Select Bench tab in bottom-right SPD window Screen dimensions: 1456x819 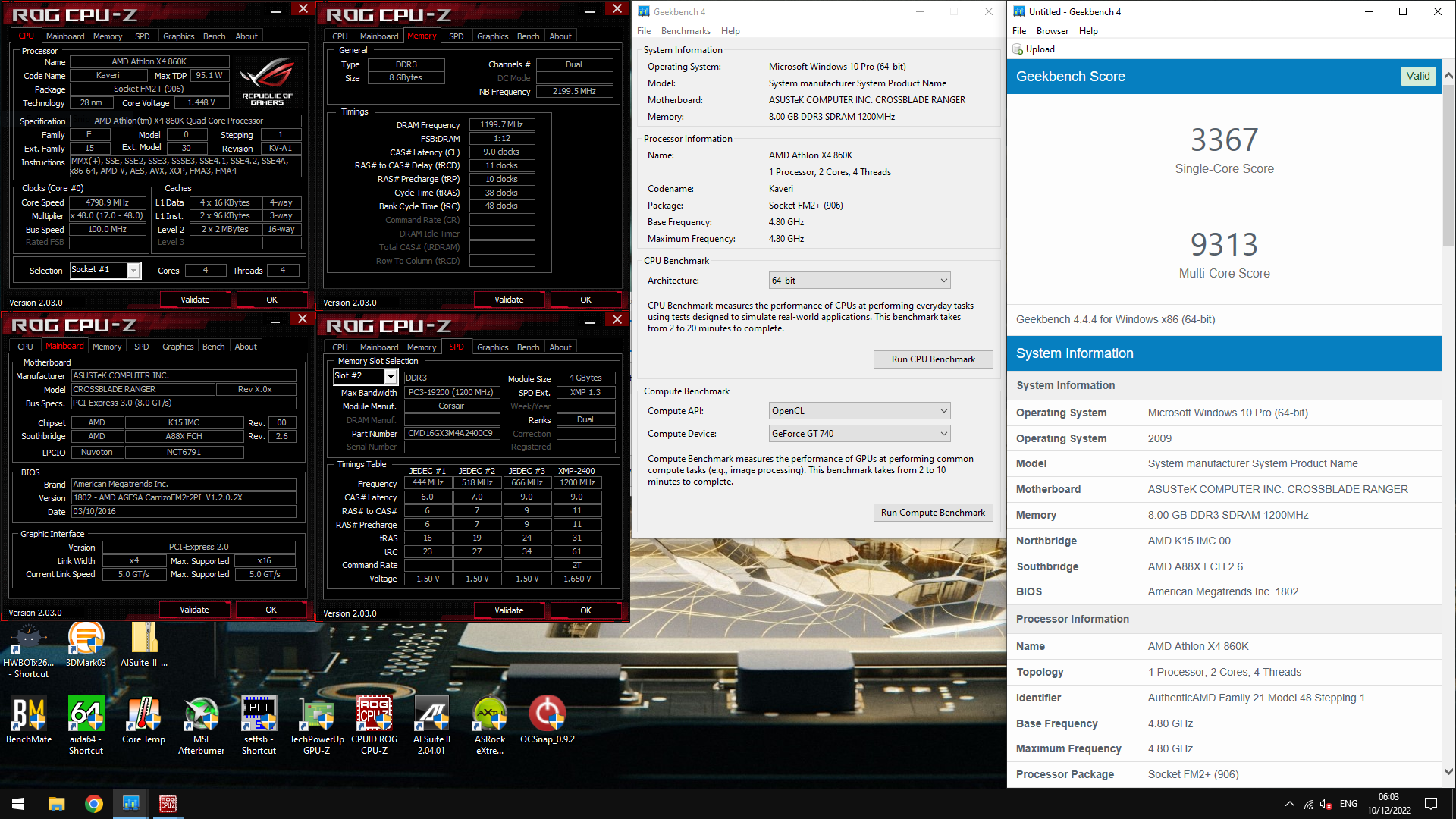[528, 347]
